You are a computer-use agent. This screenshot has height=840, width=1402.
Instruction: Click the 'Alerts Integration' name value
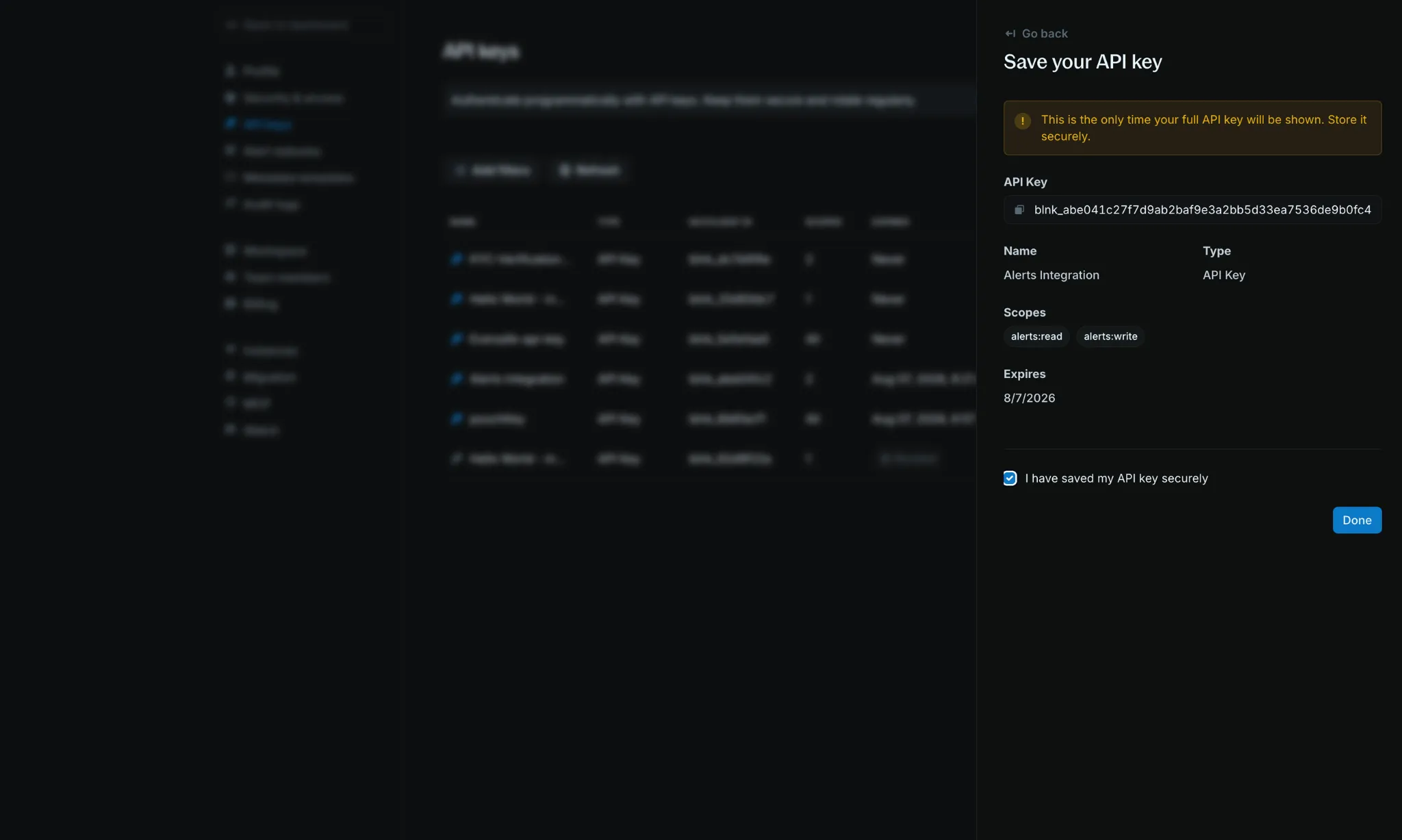pyautogui.click(x=1051, y=275)
